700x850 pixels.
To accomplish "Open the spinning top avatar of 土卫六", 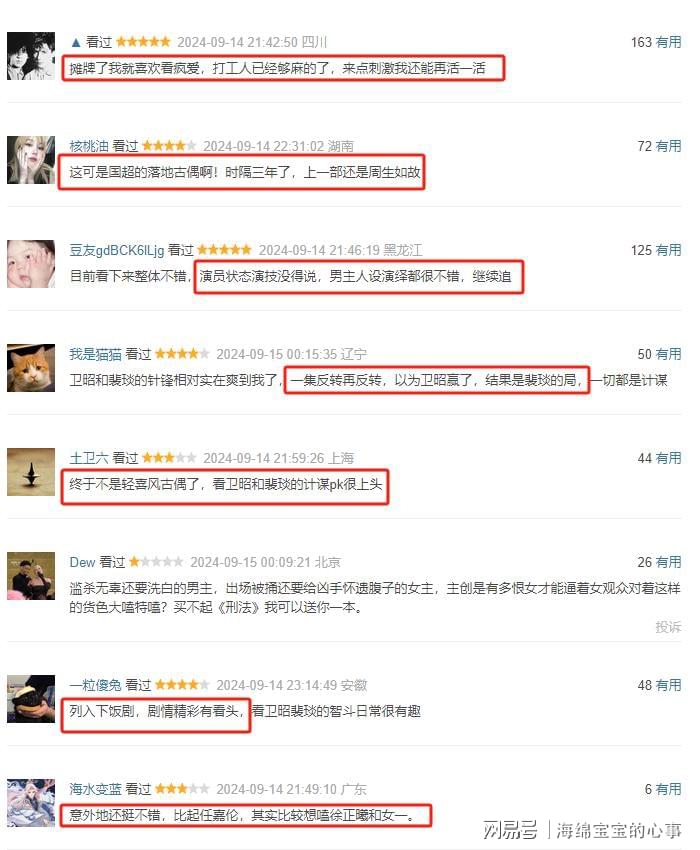I will (31, 472).
